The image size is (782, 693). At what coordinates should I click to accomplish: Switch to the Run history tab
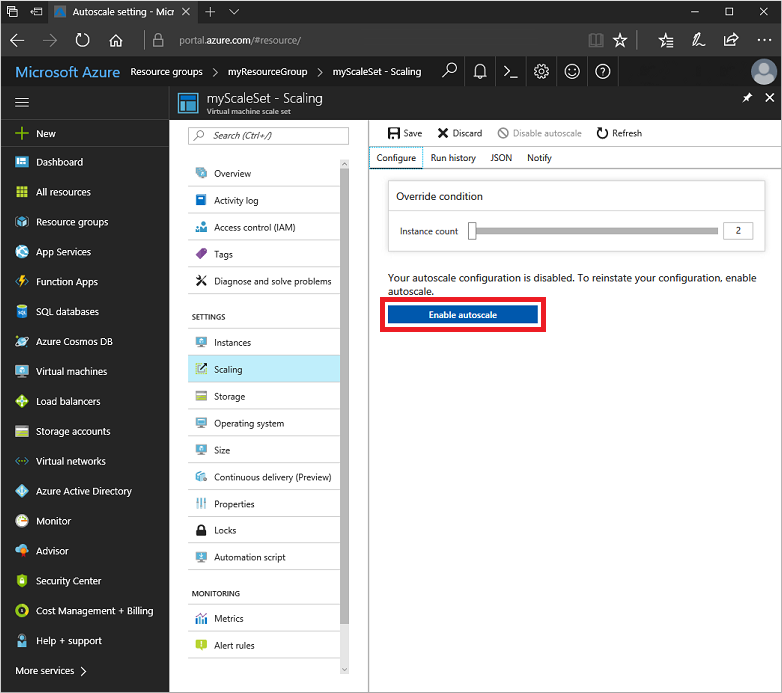(x=453, y=158)
